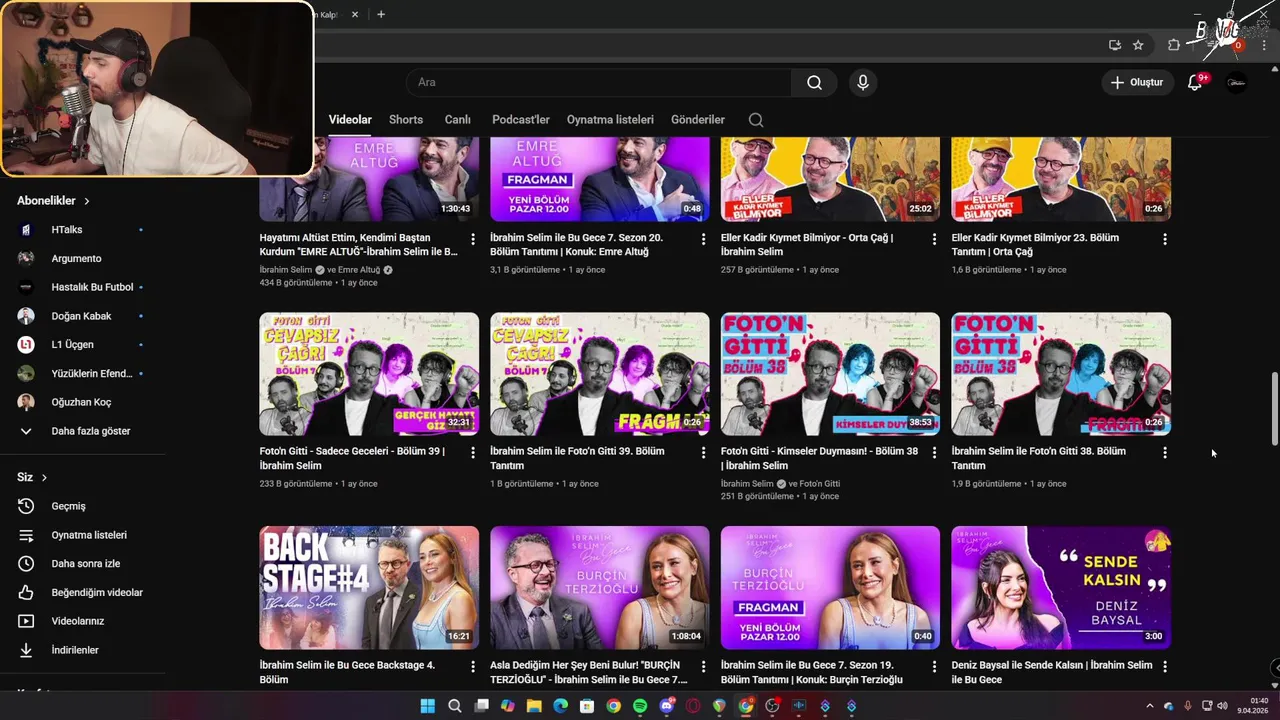Start voice search with the microphone icon
The width and height of the screenshot is (1280, 720).
863,82
